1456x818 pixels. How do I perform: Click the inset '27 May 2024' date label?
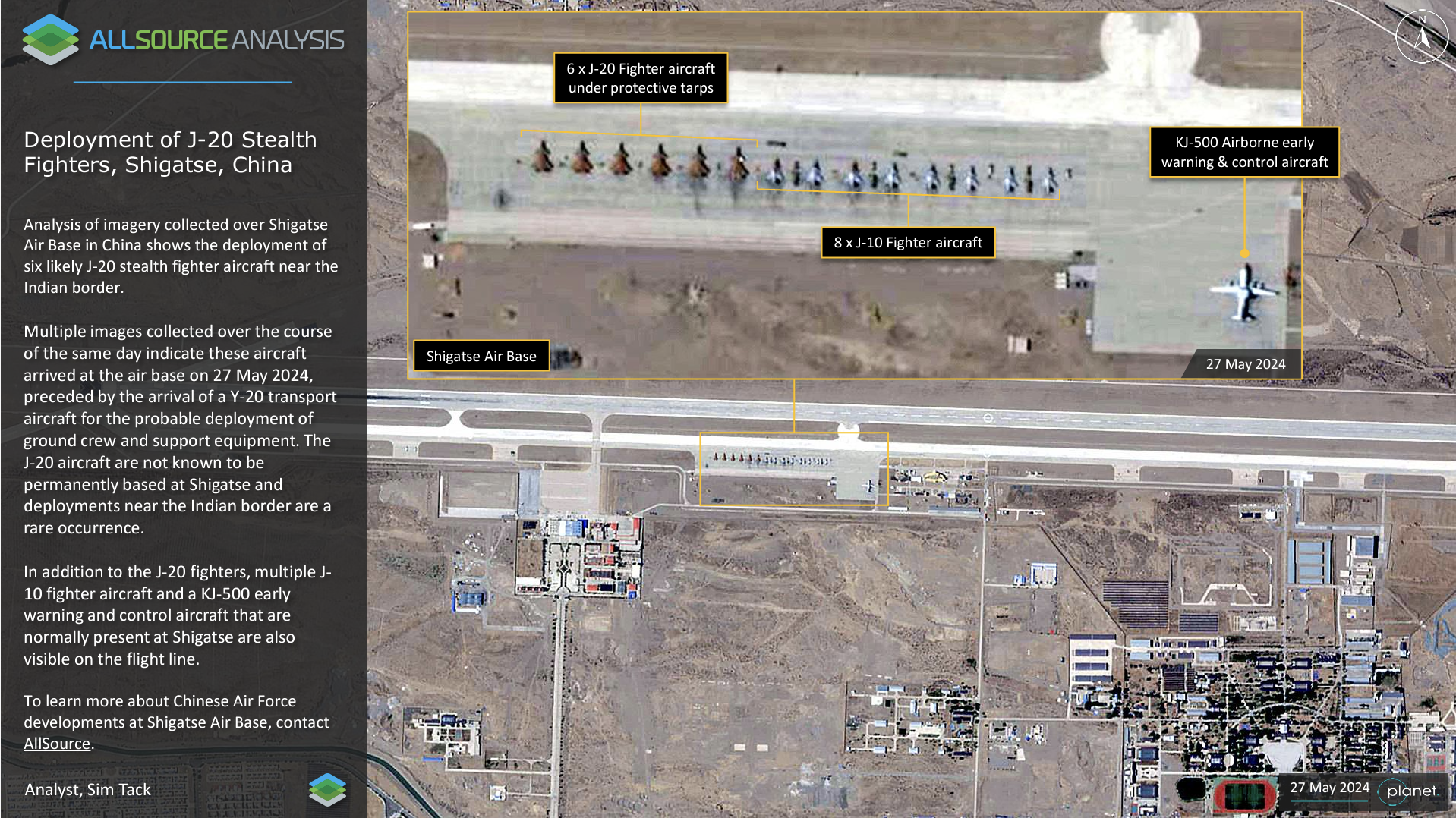pos(1246,364)
